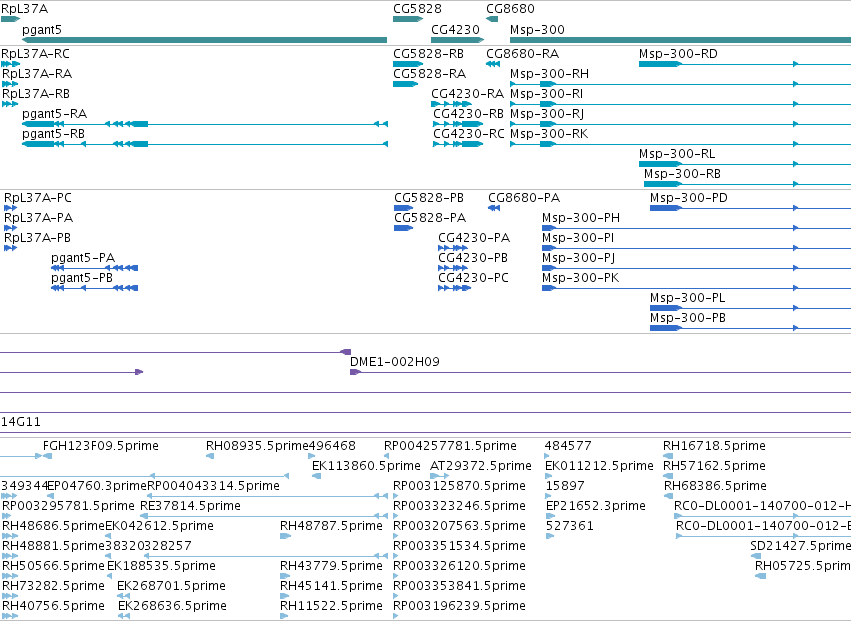851x621 pixels.
Task: Click the RpL37A gene label
Action: point(24,9)
